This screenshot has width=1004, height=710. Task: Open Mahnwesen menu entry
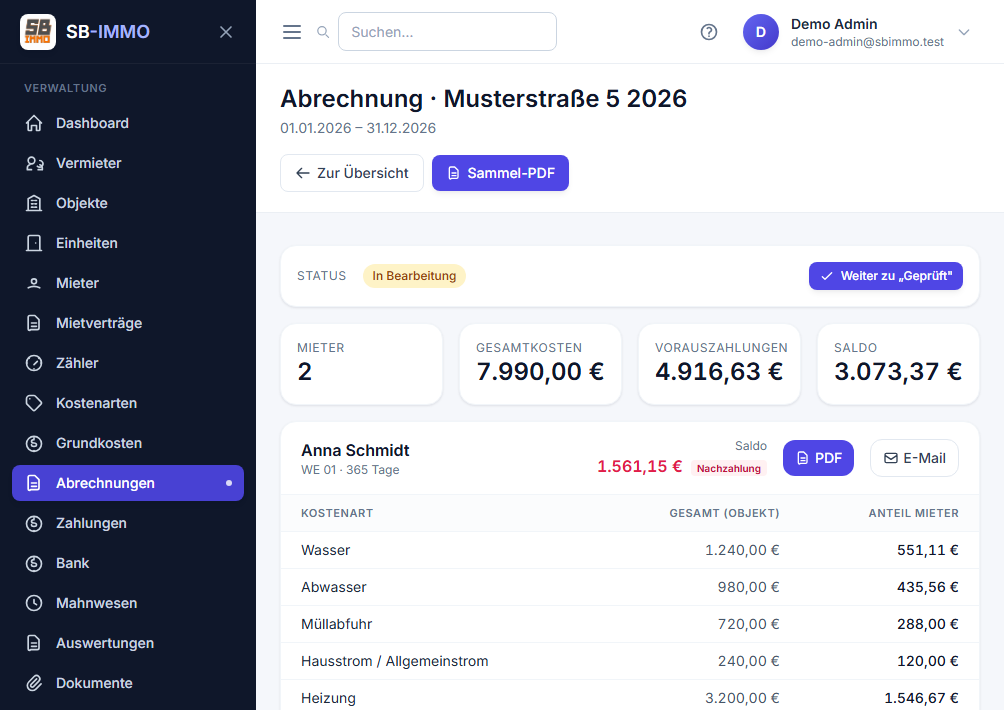[128, 603]
